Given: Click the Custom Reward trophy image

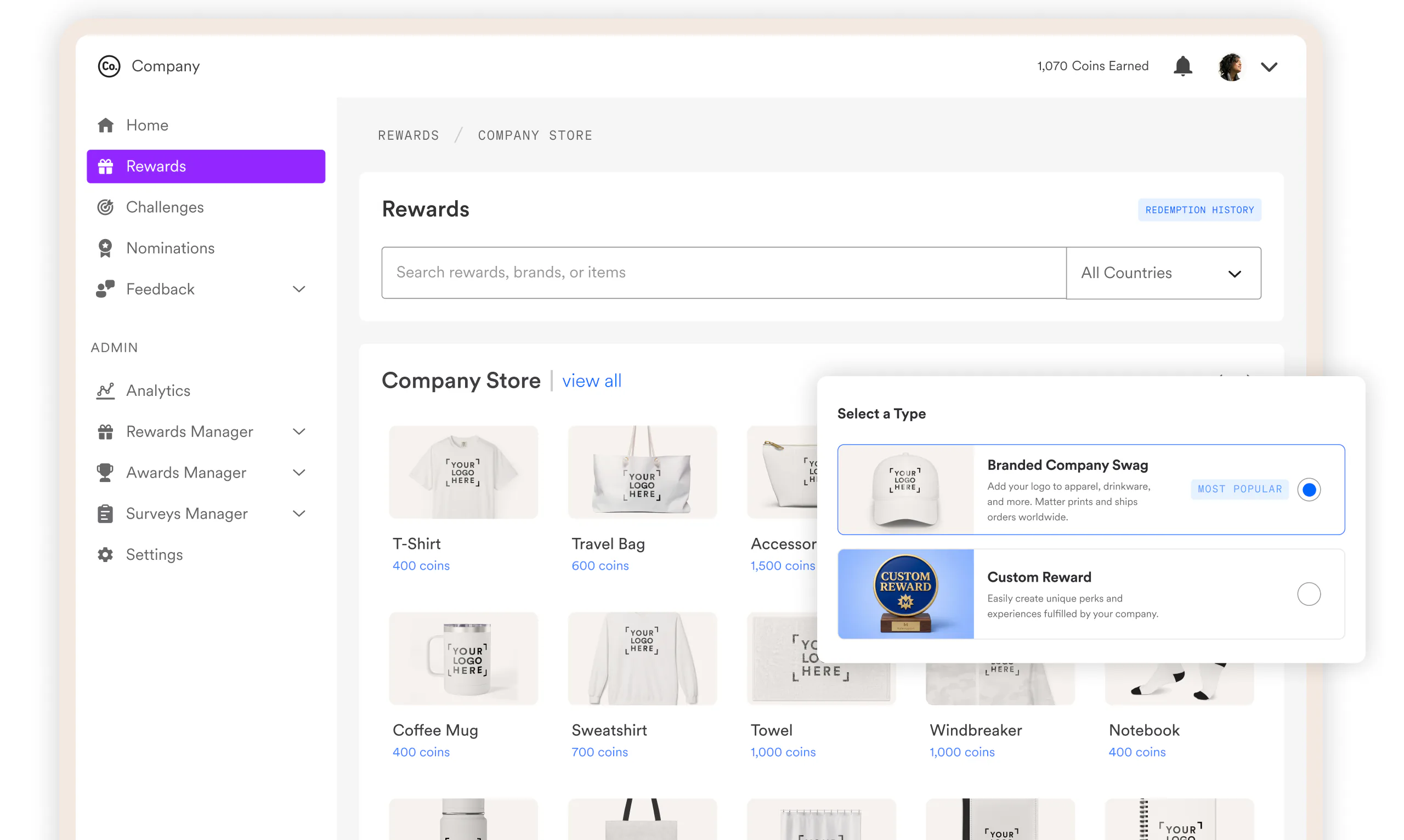Looking at the screenshot, I should click(x=906, y=594).
